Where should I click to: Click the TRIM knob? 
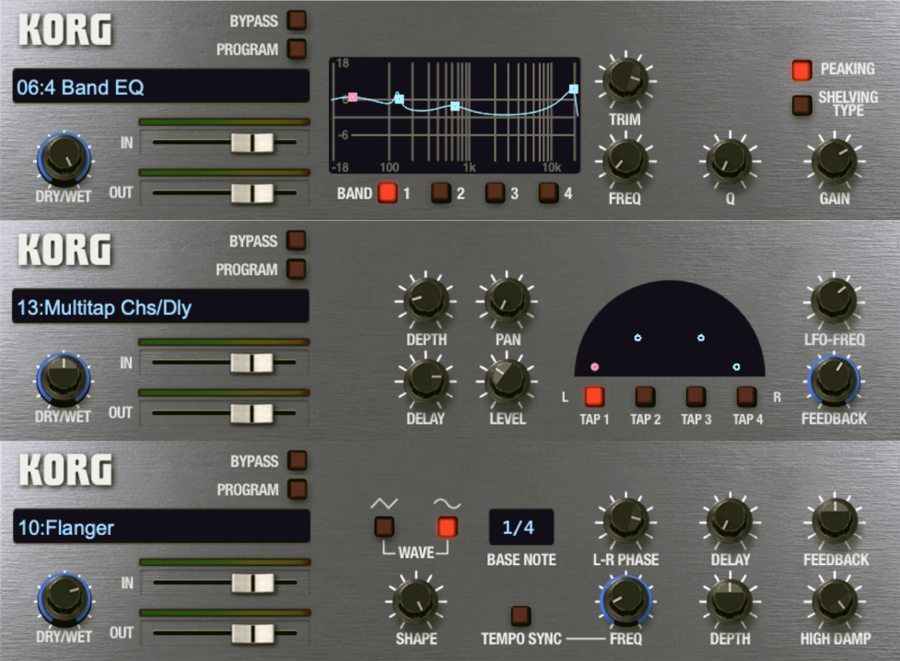click(x=626, y=80)
